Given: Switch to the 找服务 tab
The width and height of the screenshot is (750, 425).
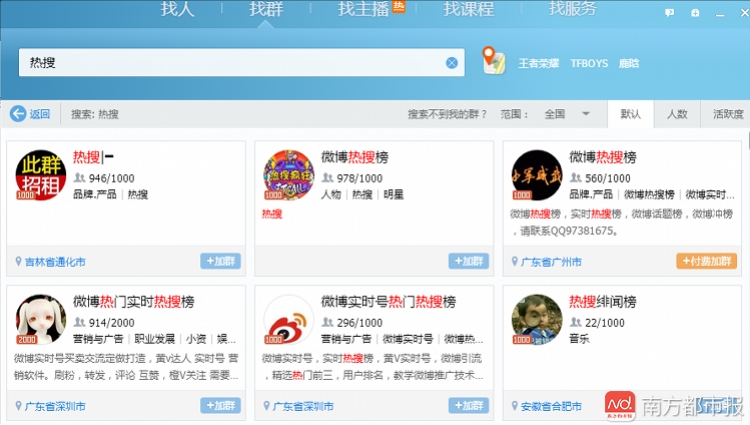Looking at the screenshot, I should (x=573, y=9).
